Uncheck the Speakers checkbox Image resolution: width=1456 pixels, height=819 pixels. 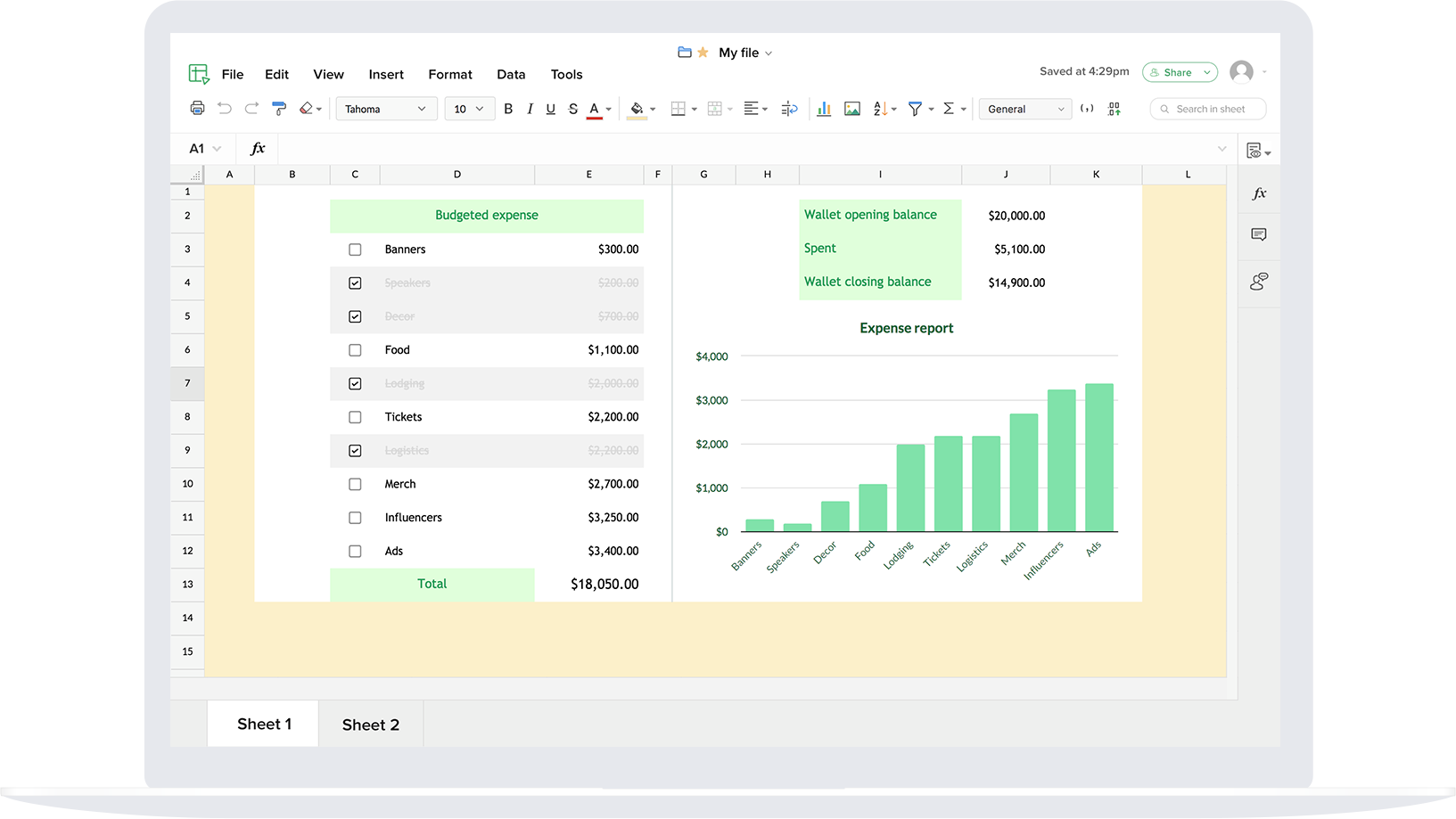[x=355, y=283]
